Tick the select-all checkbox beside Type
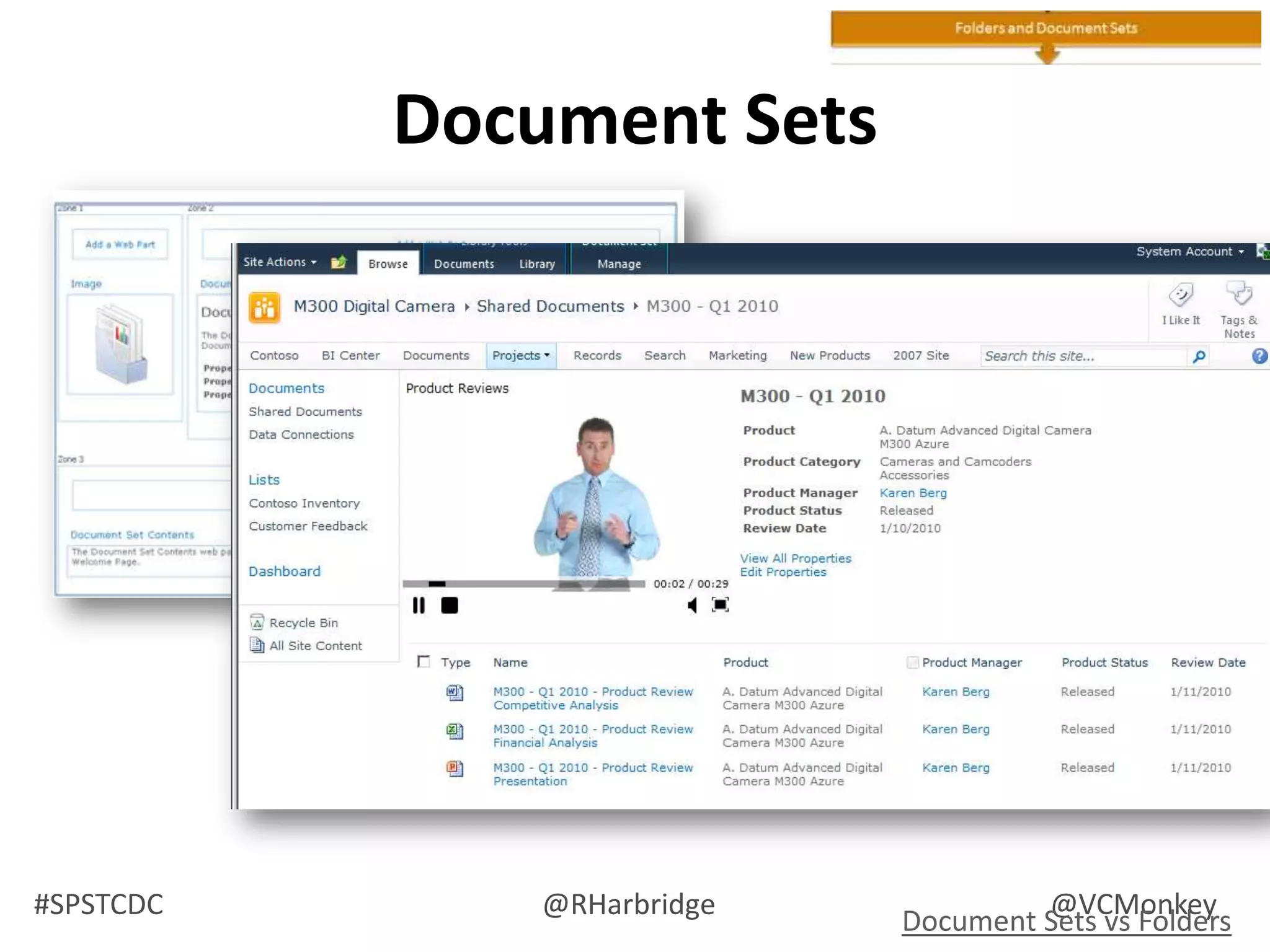The height and width of the screenshot is (952, 1270). 424,662
